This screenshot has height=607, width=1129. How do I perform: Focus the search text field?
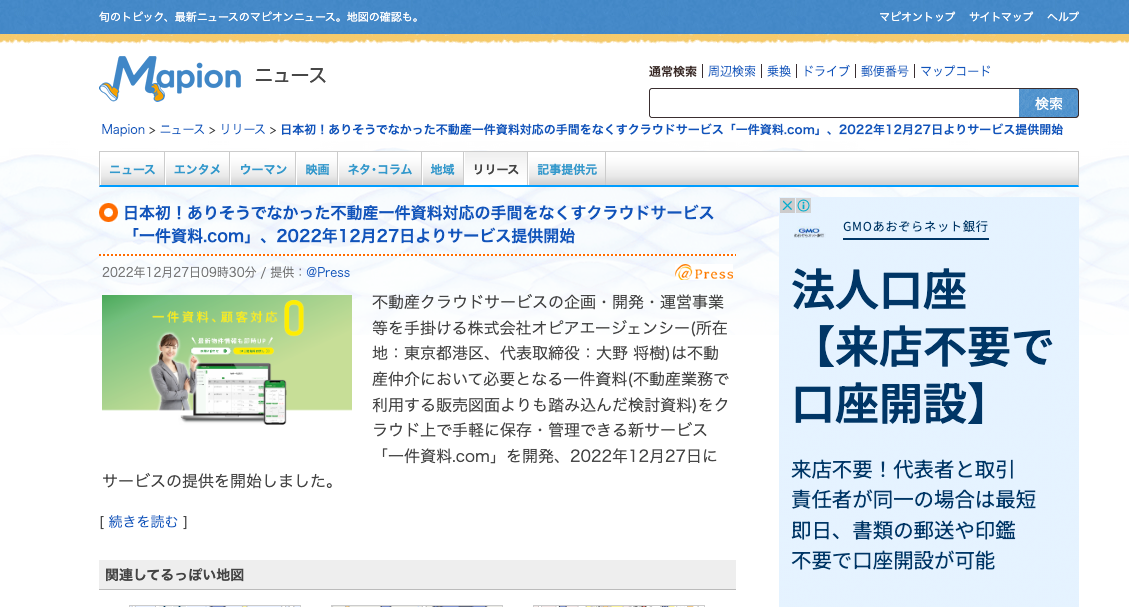[x=833, y=103]
